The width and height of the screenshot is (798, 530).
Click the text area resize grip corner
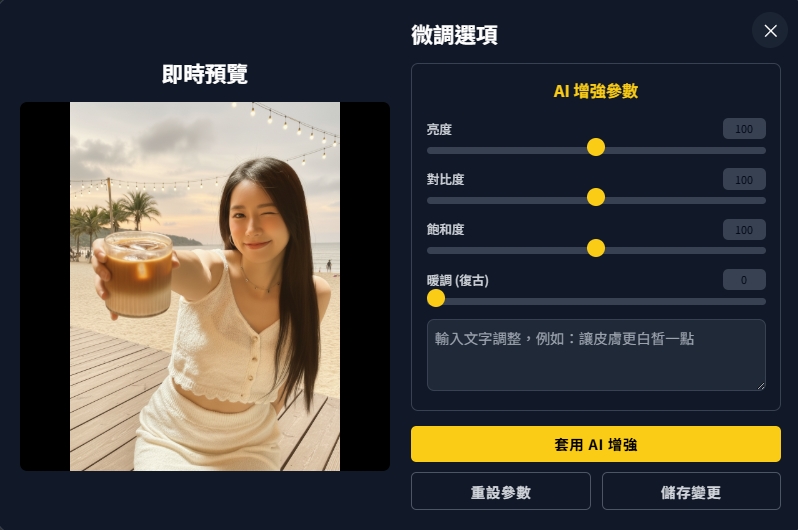761,386
